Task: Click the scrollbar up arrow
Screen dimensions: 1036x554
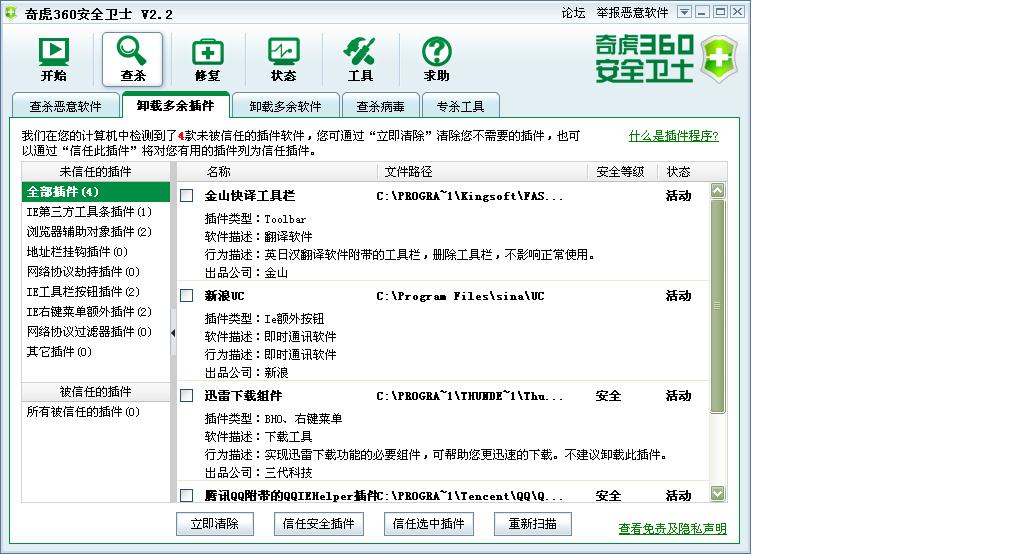Action: pos(718,190)
